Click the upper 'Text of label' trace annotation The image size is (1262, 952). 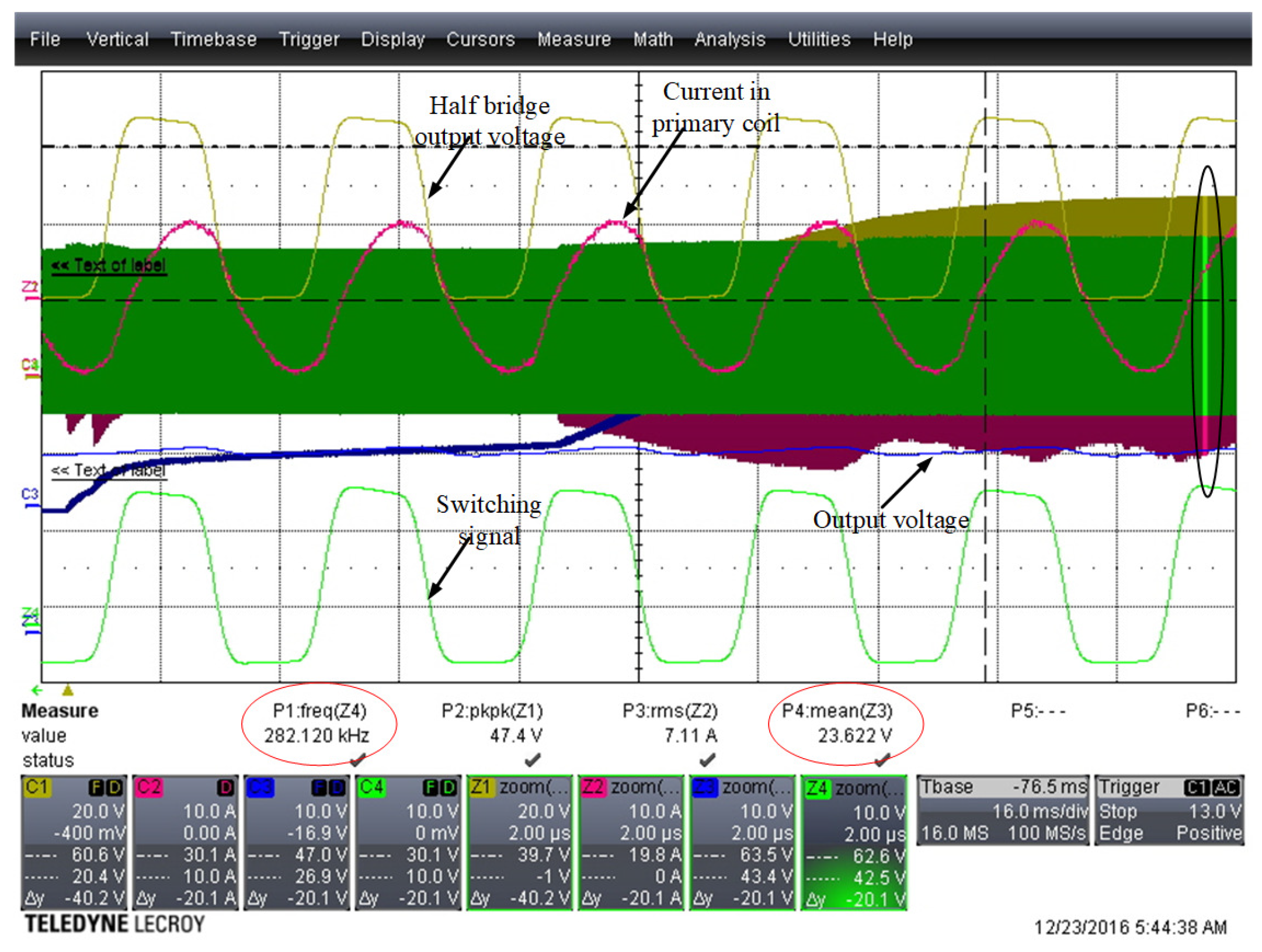click(109, 266)
